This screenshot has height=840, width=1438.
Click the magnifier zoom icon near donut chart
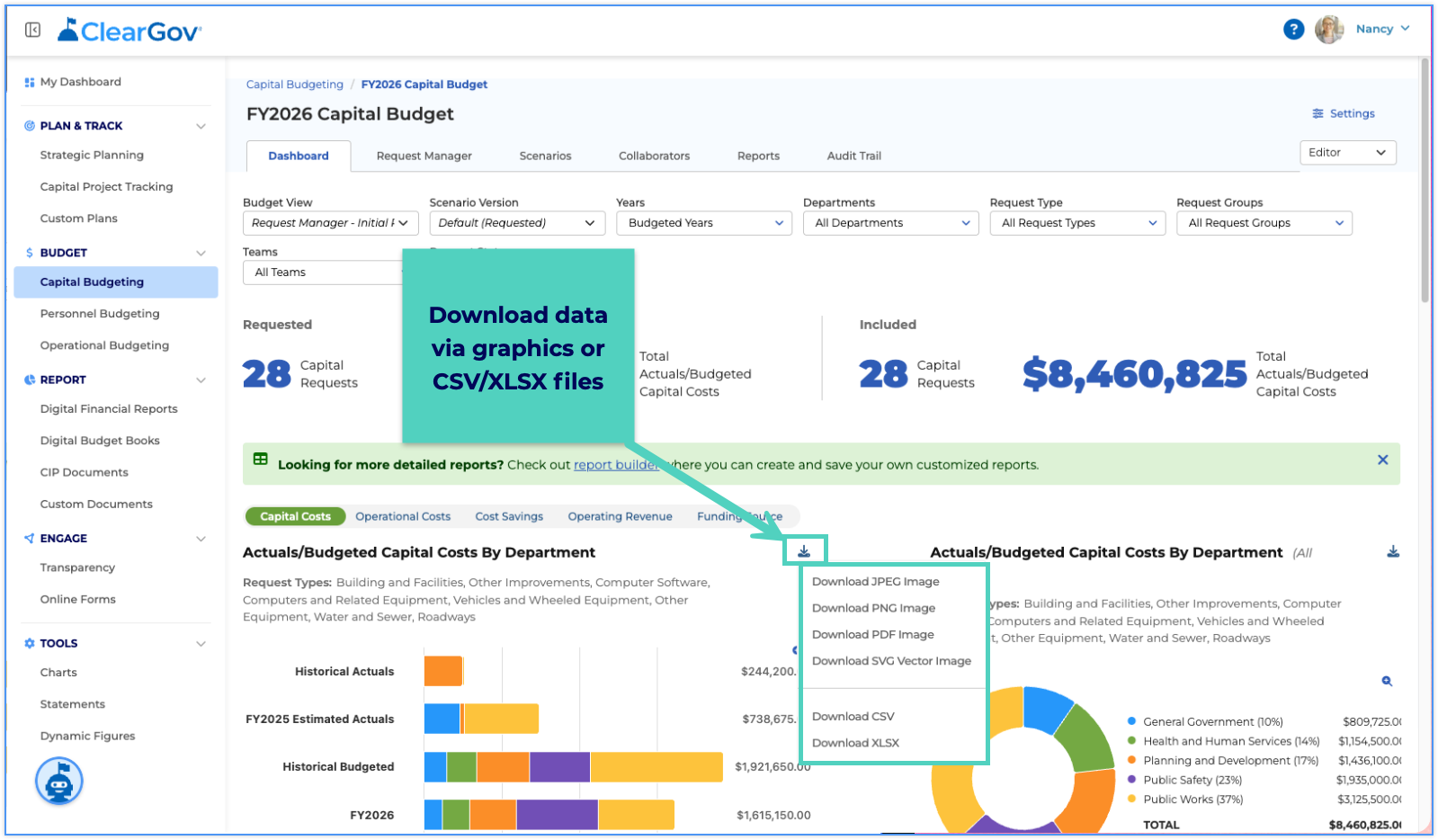point(1387,681)
